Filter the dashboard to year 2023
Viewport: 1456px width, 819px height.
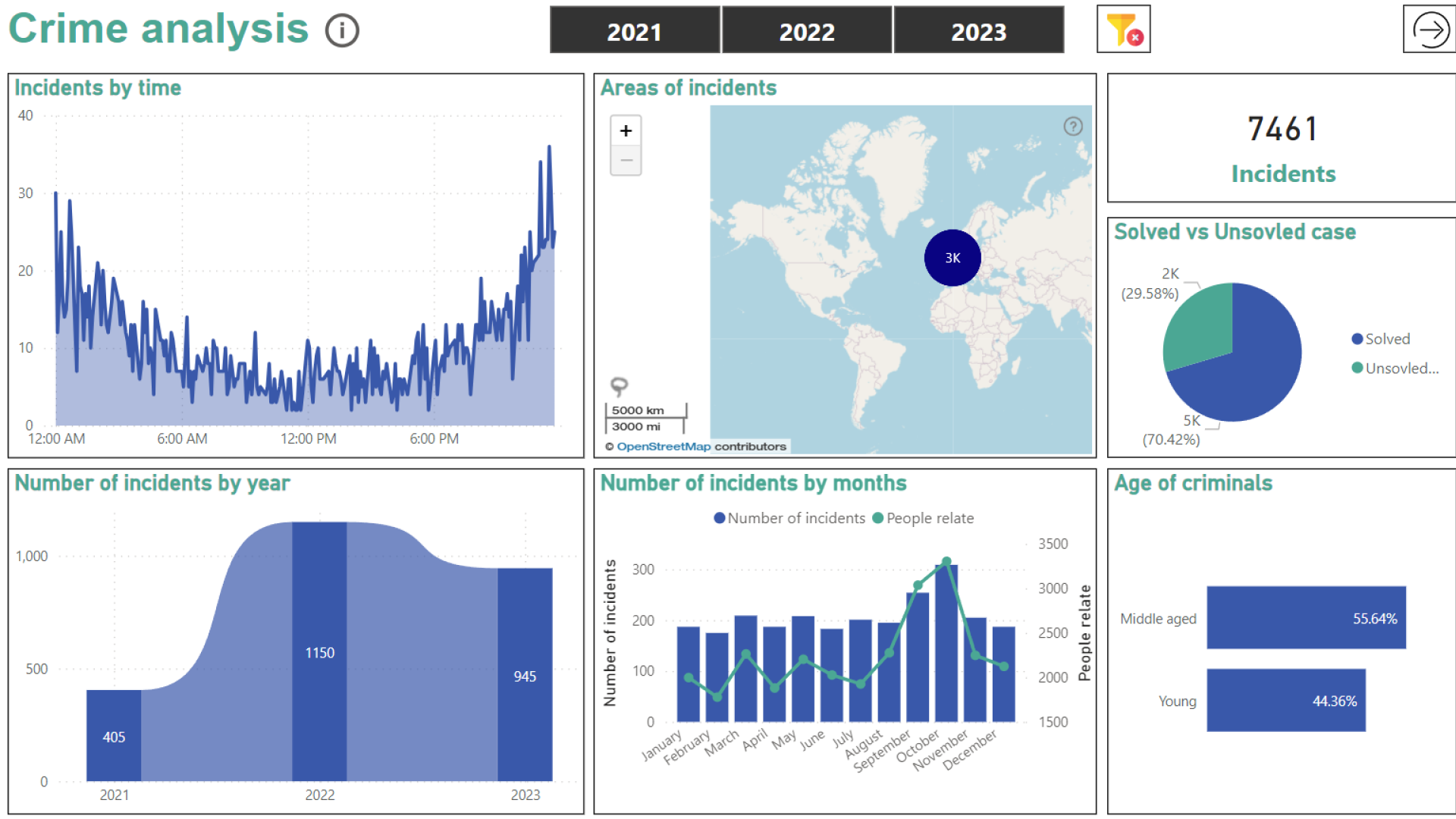click(x=979, y=30)
